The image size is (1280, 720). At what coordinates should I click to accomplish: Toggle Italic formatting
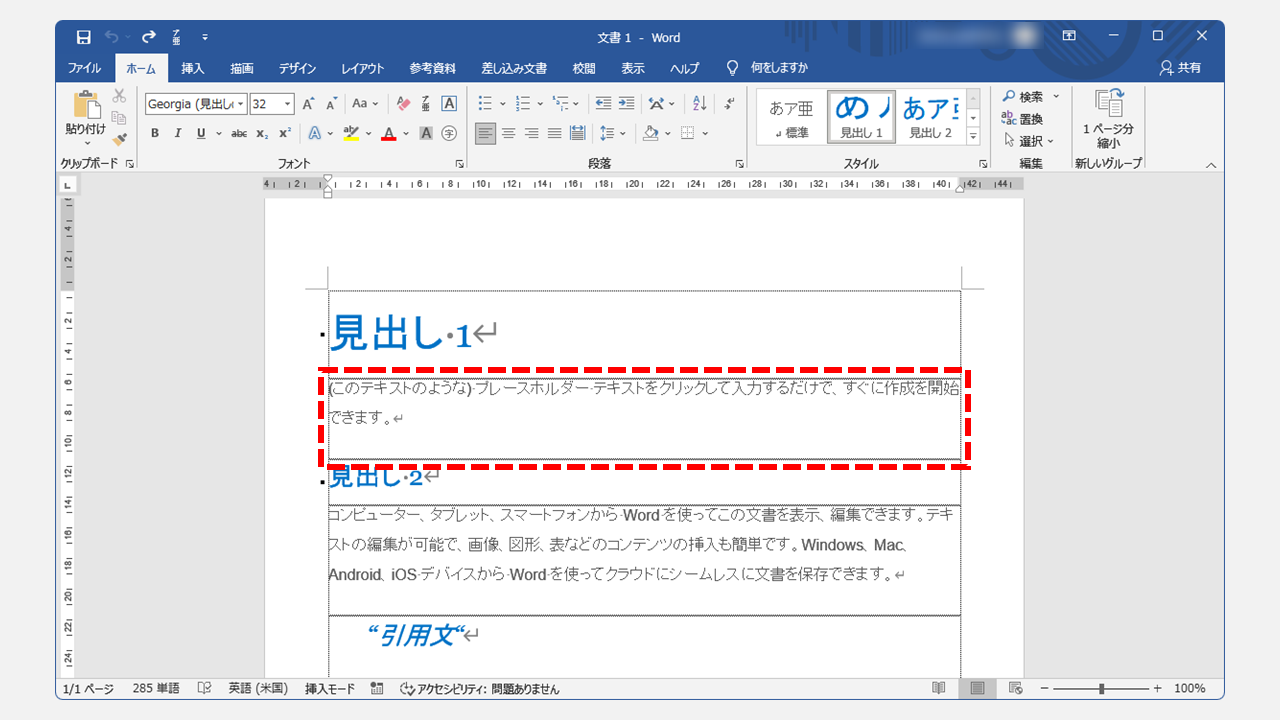click(178, 133)
